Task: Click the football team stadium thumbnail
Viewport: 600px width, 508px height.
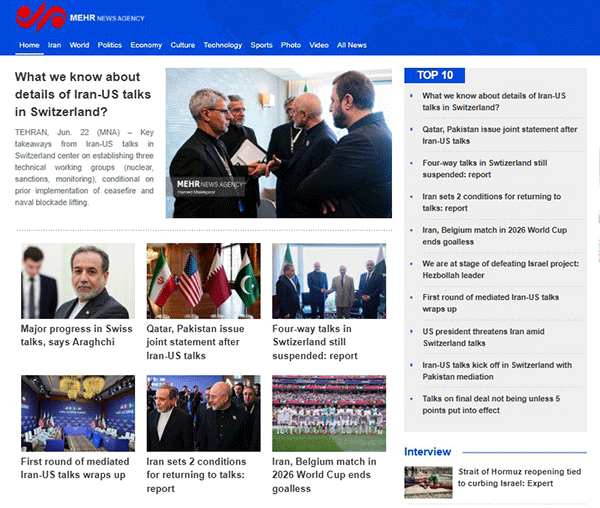Action: click(x=329, y=413)
